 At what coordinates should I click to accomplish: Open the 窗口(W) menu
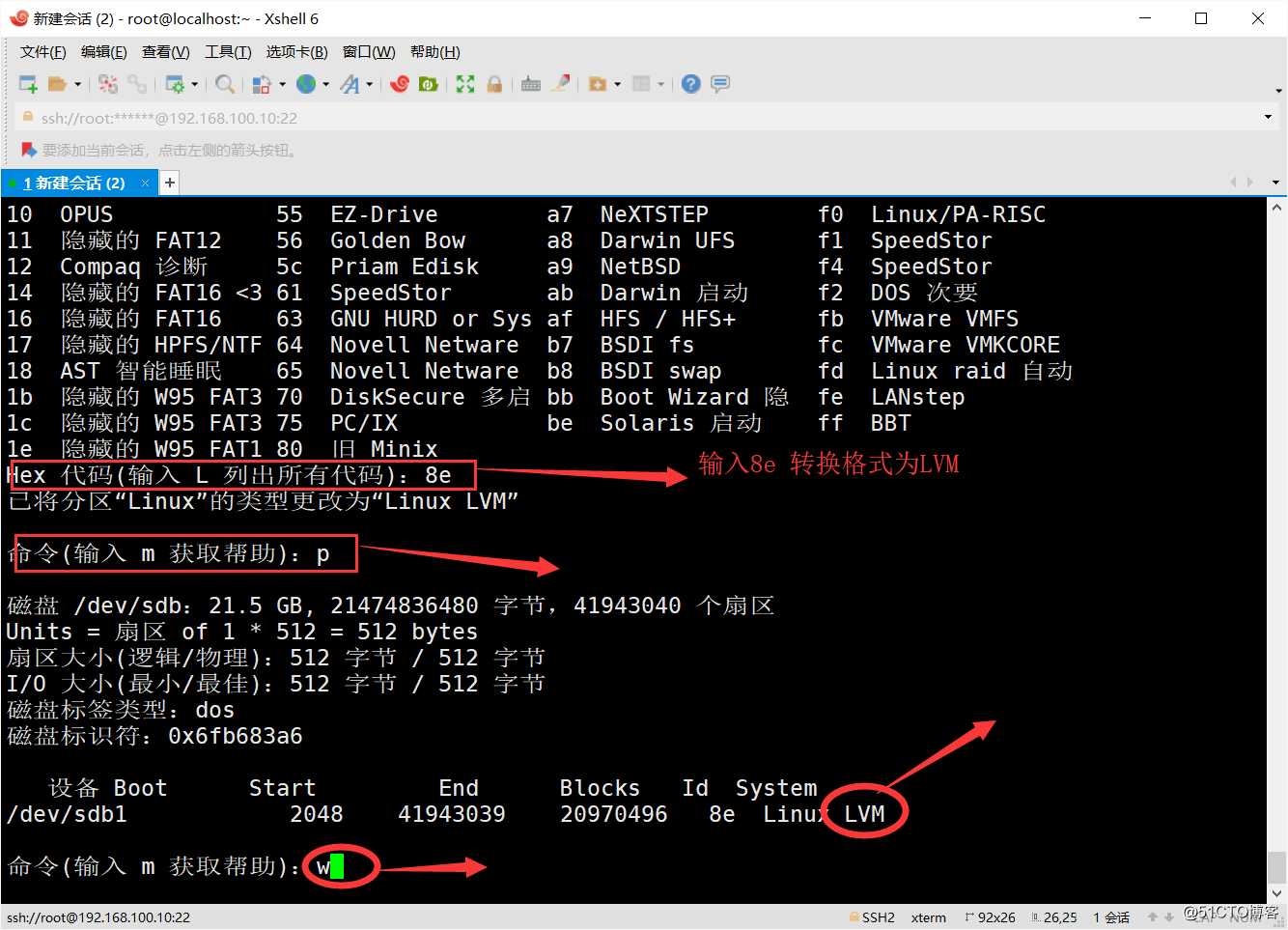[369, 52]
